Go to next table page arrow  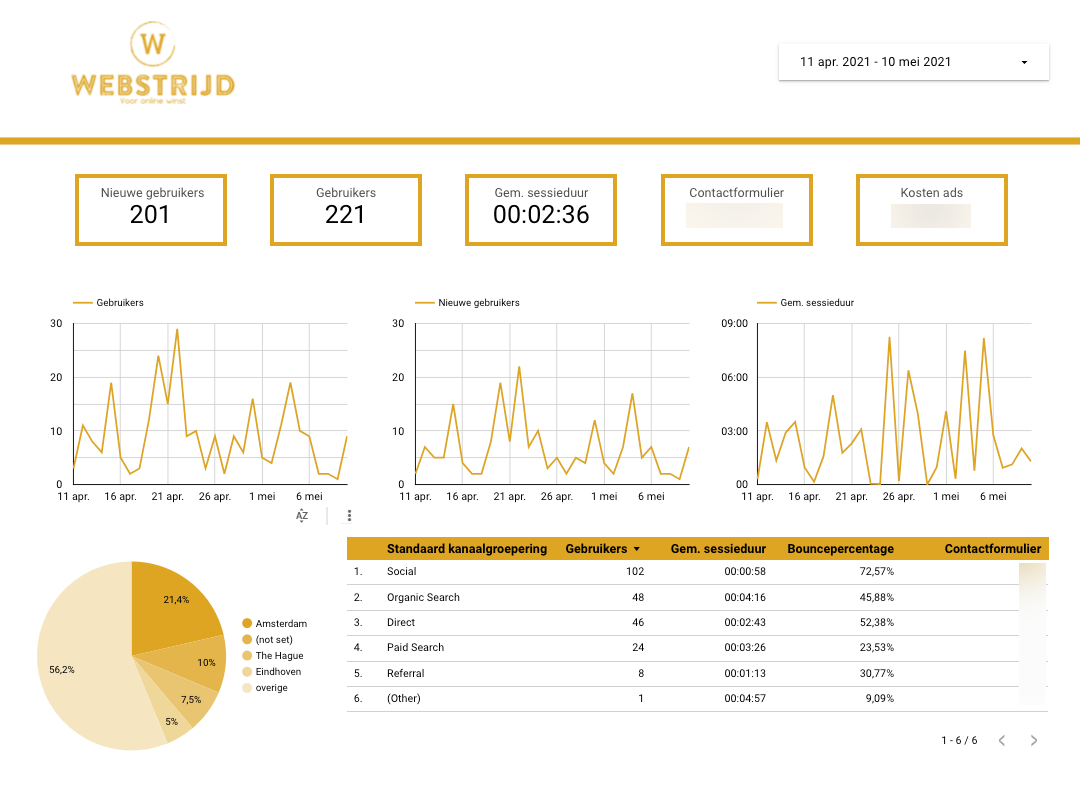[1034, 740]
